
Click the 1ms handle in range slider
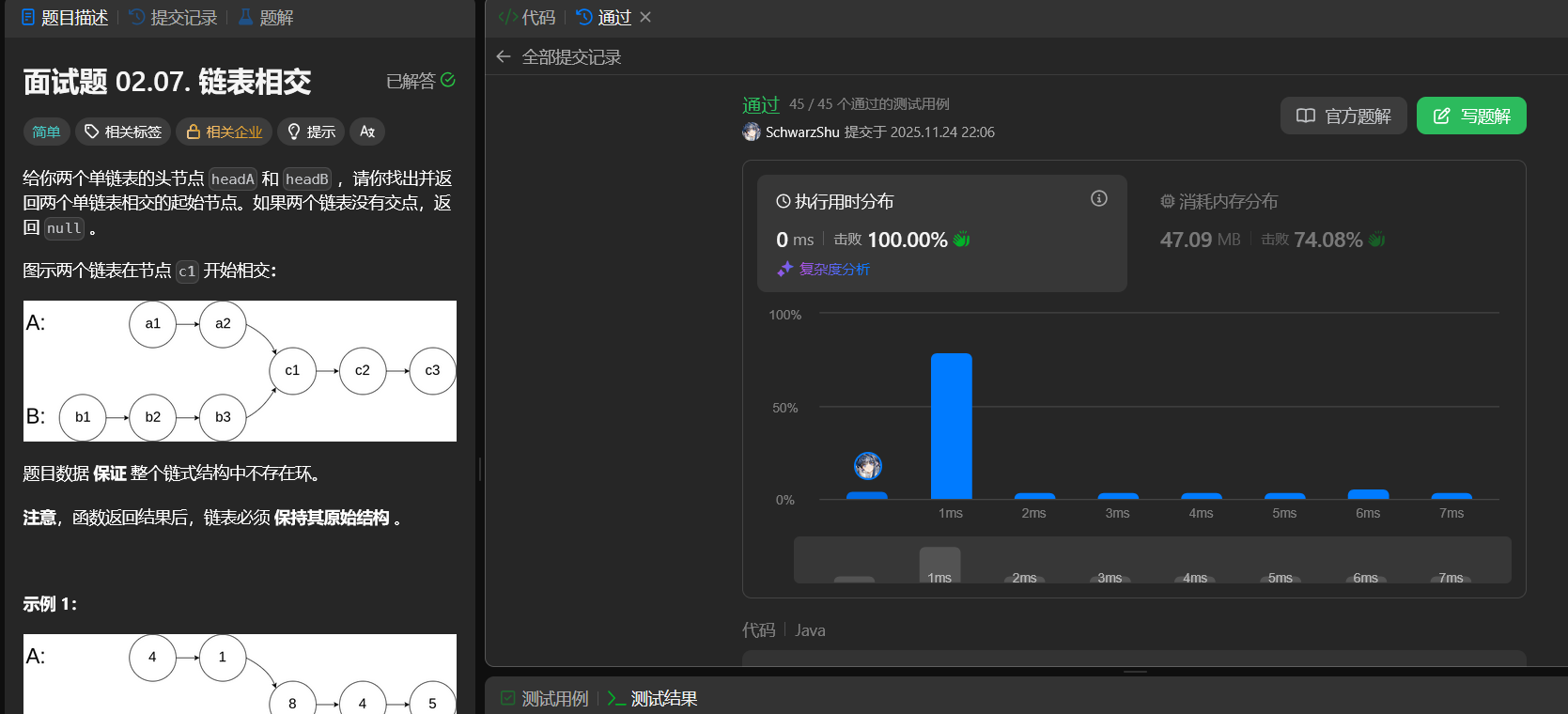pos(939,566)
